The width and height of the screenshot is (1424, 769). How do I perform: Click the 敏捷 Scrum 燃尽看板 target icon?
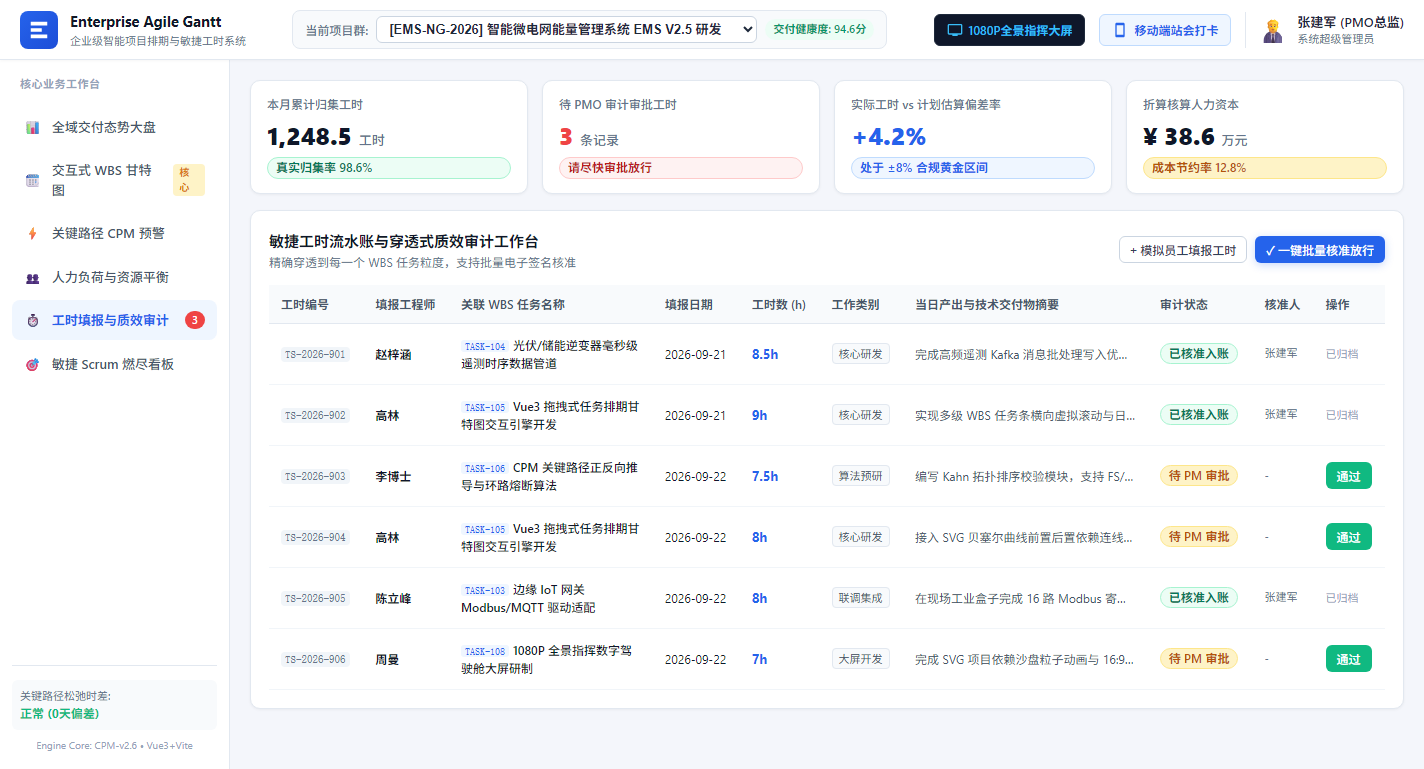pos(32,365)
